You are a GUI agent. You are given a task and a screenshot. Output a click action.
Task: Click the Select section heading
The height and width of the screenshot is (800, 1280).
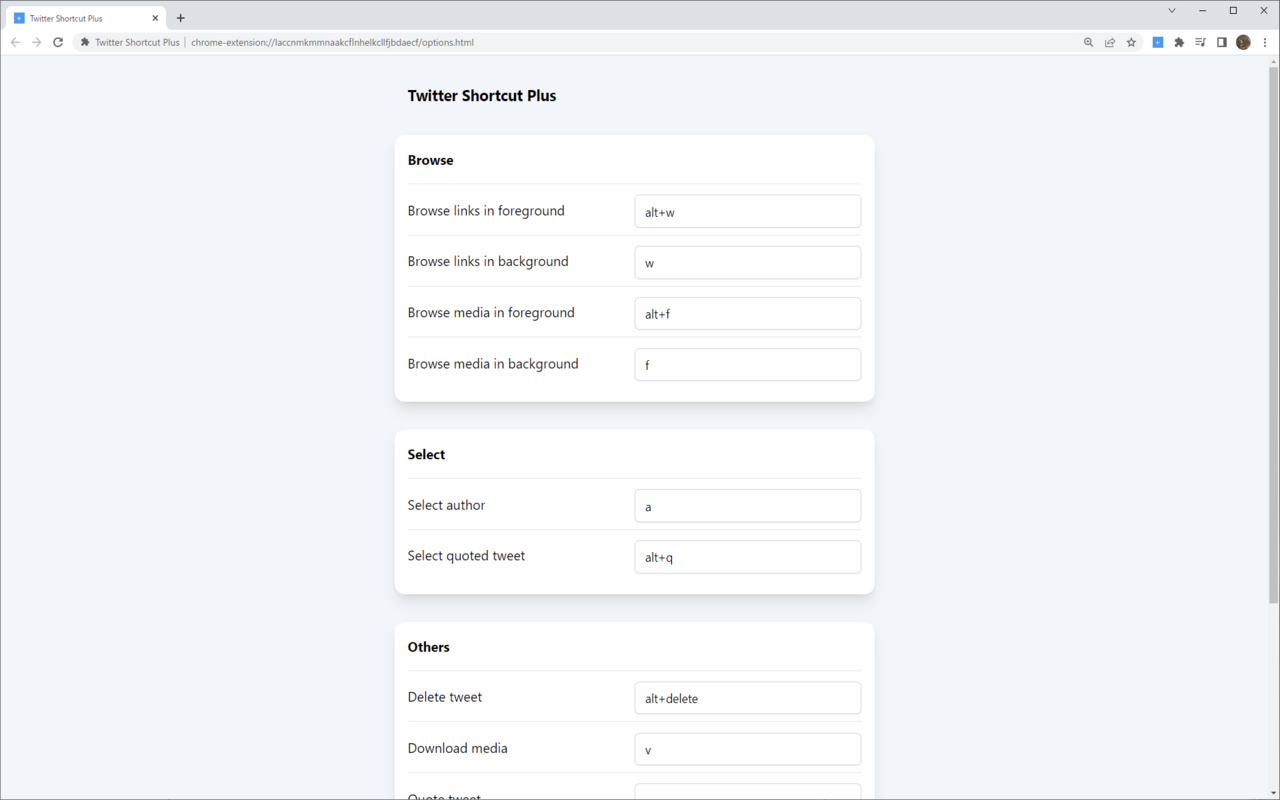[x=426, y=454]
